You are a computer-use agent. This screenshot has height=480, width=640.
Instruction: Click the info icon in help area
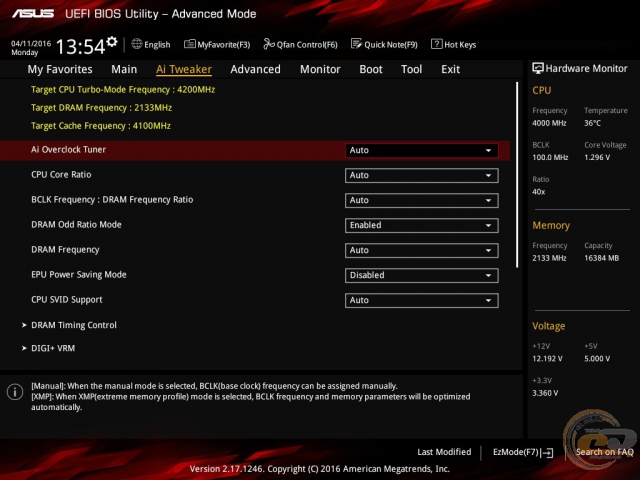pyautogui.click(x=15, y=392)
